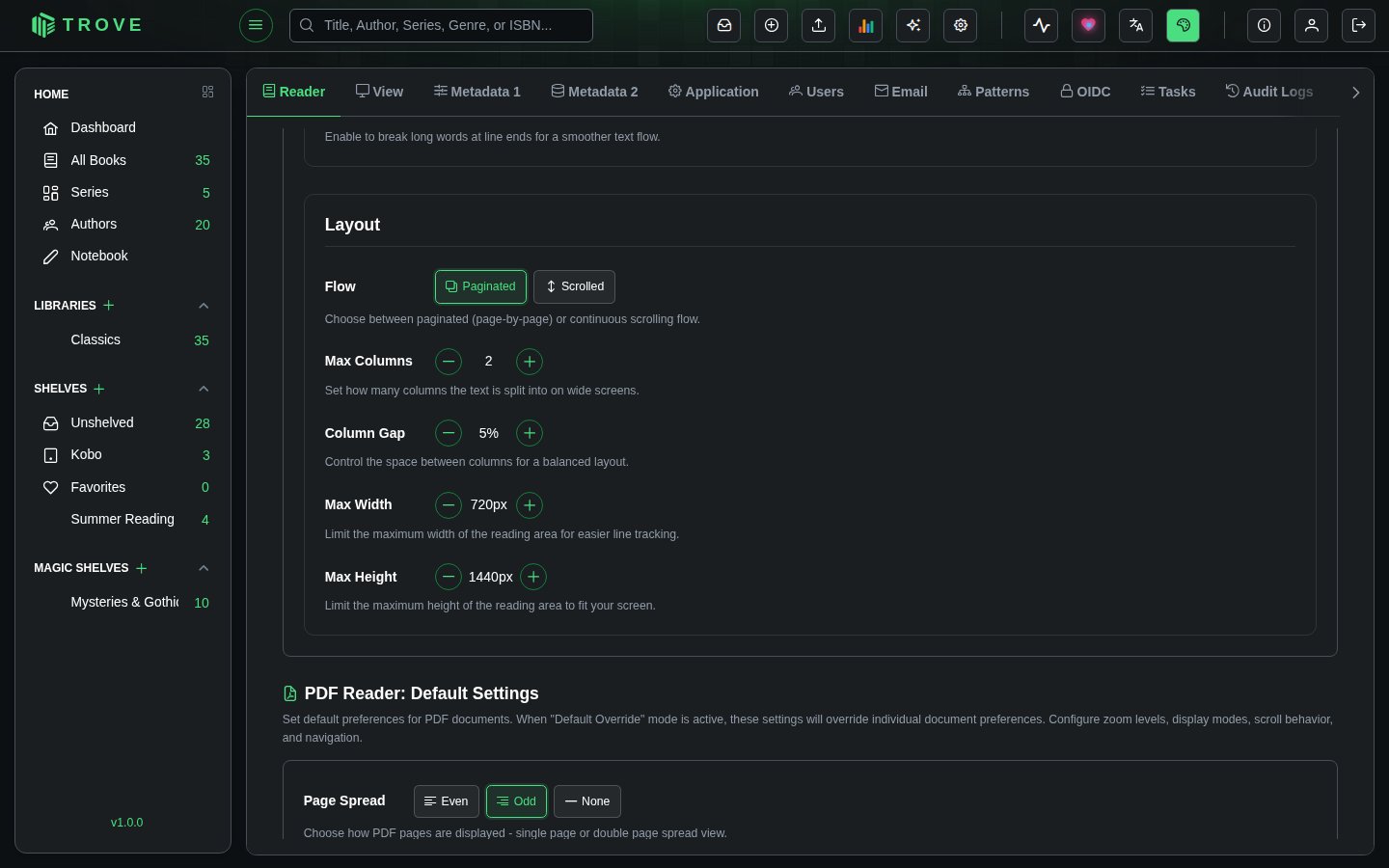Screen dimensions: 1389x868
Task: Click the info circle icon
Action: 1265,25
